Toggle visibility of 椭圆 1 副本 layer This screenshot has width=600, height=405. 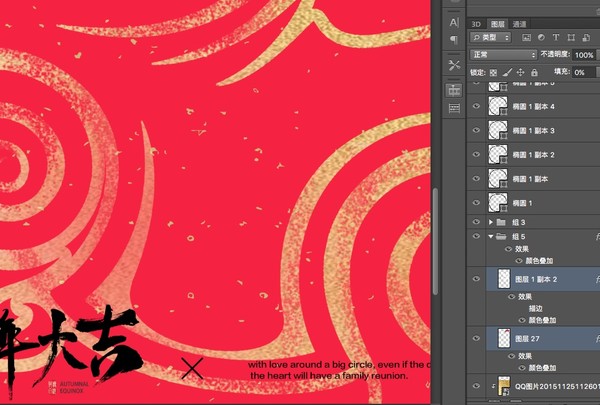tap(476, 179)
